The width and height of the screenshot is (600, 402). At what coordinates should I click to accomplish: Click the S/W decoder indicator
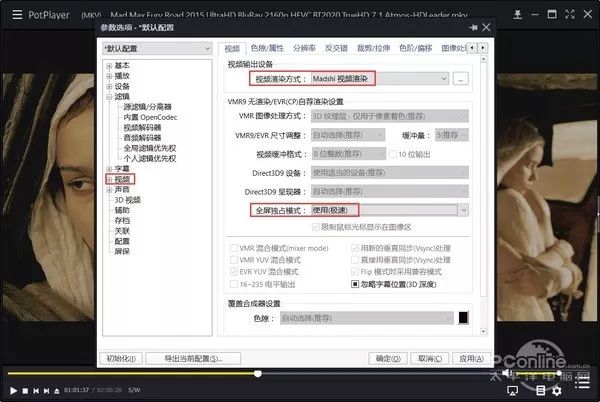134,390
